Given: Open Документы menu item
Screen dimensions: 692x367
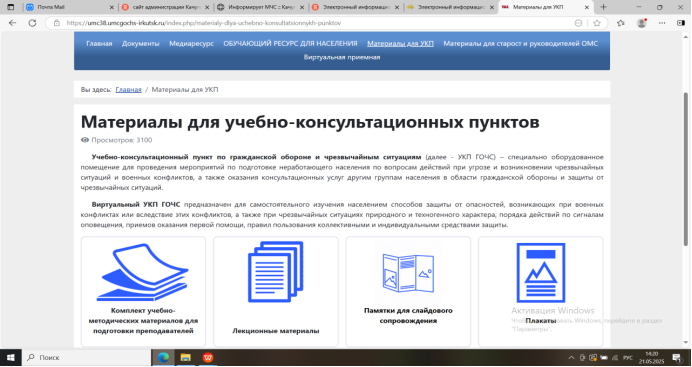Looking at the screenshot, I should coord(141,43).
